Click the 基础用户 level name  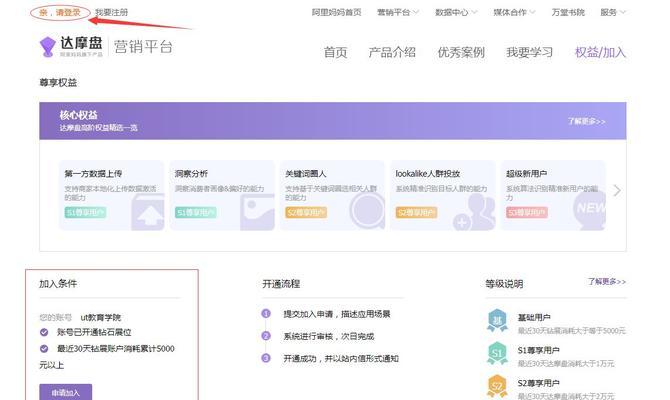pyautogui.click(x=534, y=318)
